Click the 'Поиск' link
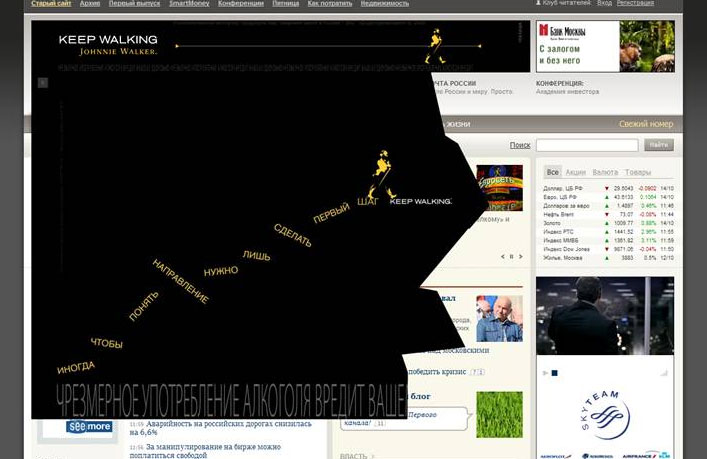Viewport: 707px width, 459px height. tap(520, 145)
